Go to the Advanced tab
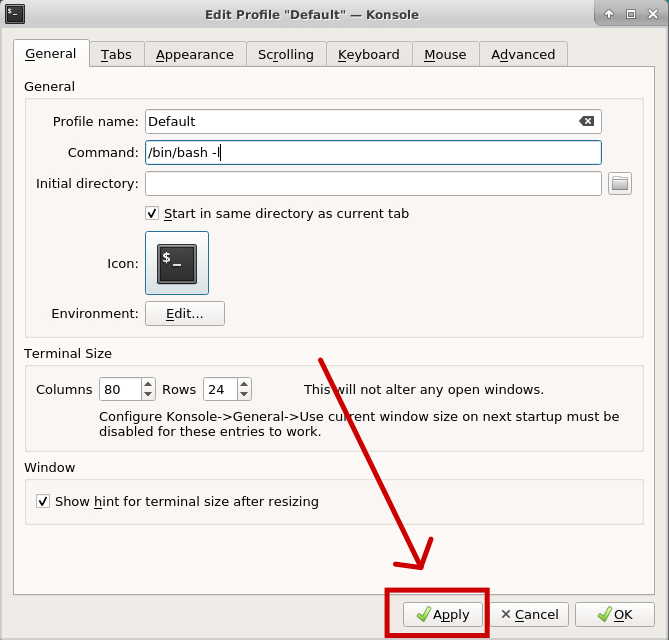 tap(523, 55)
